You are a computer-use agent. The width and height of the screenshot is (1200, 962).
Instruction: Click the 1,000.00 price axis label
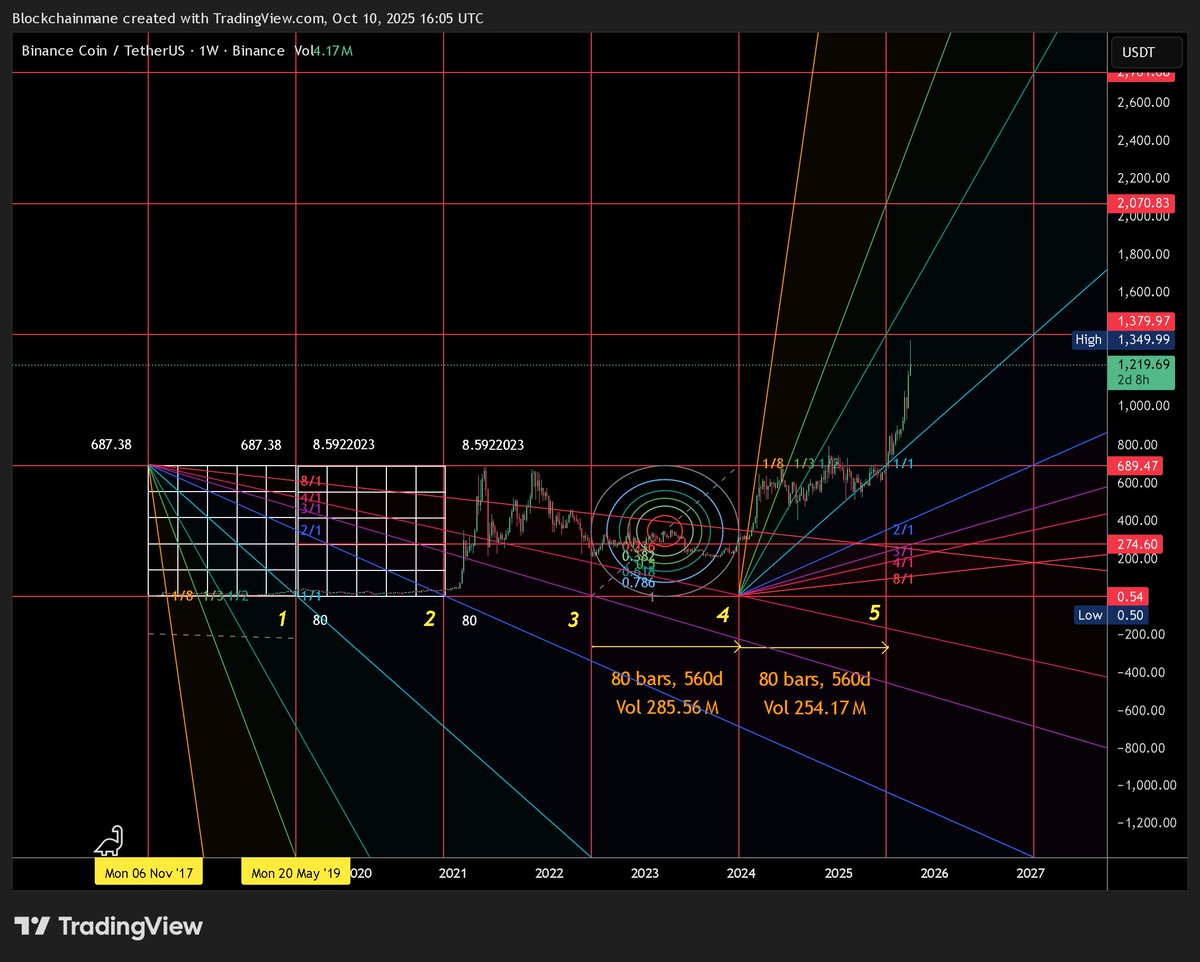pos(1142,406)
